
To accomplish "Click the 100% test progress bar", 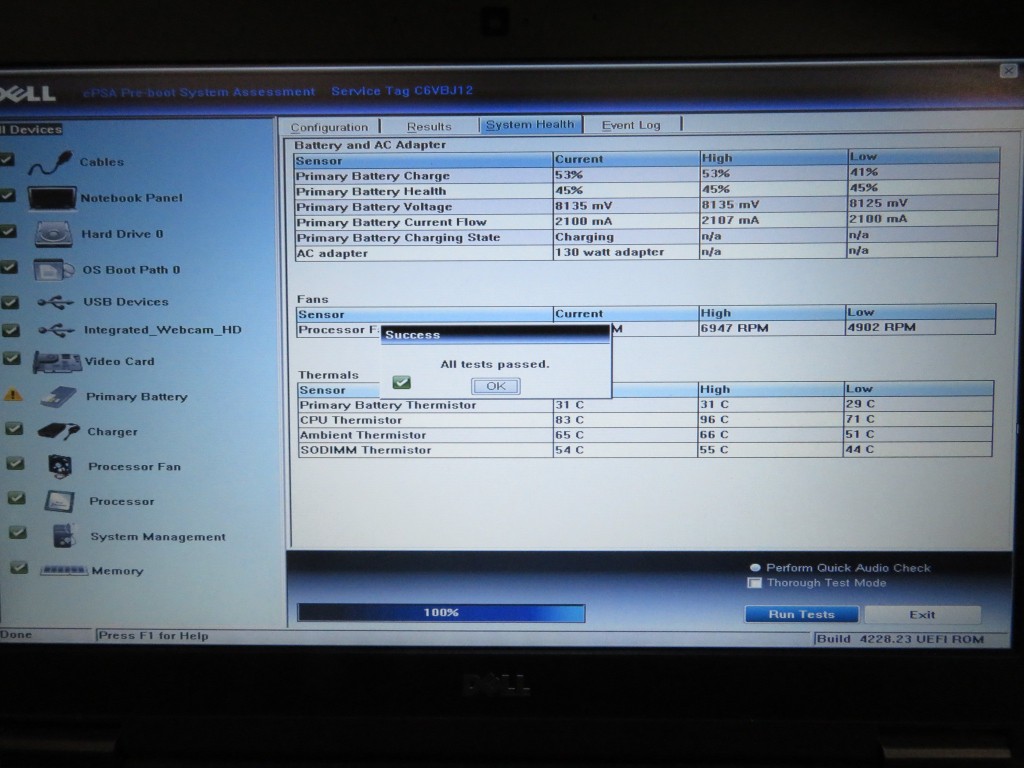I will pyautogui.click(x=441, y=613).
